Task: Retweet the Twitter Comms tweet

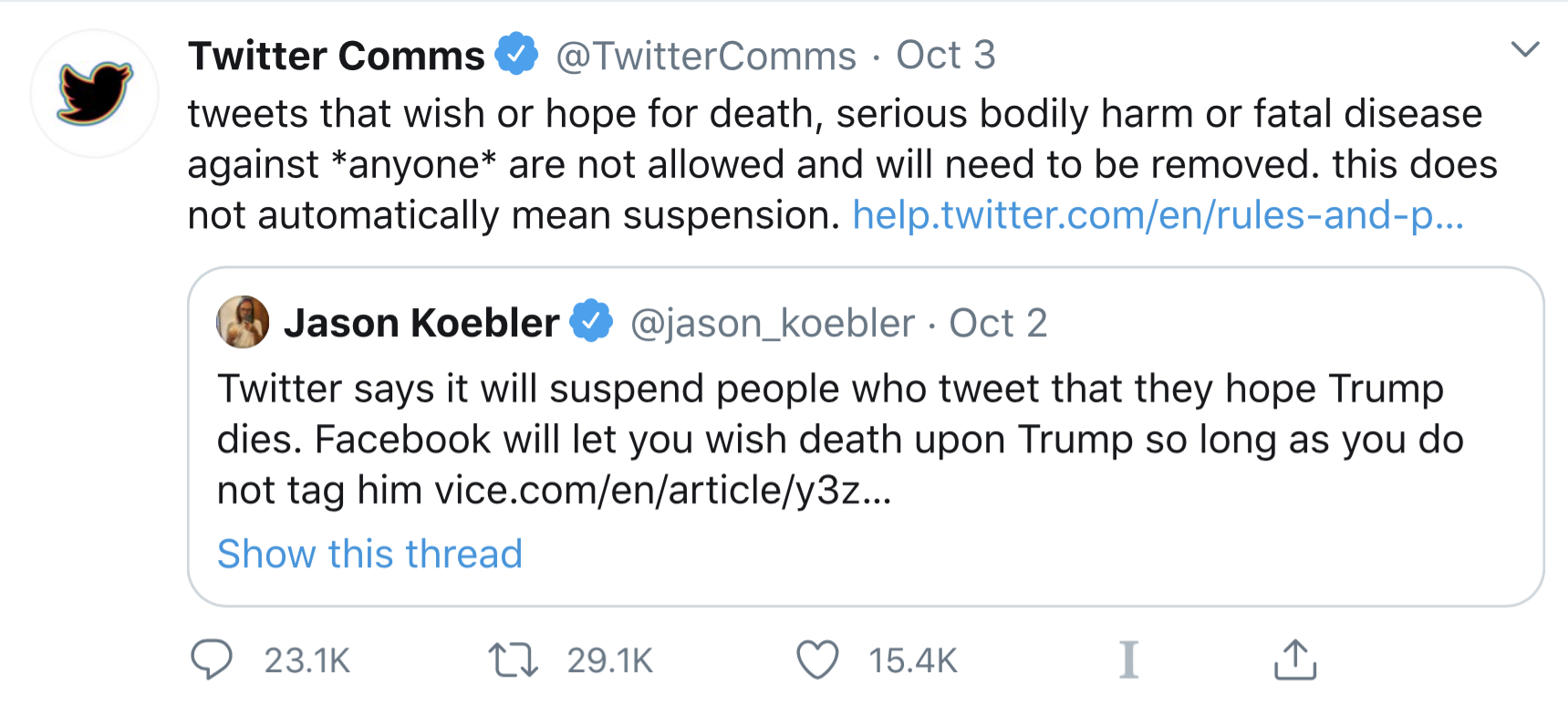Action: pyautogui.click(x=513, y=659)
